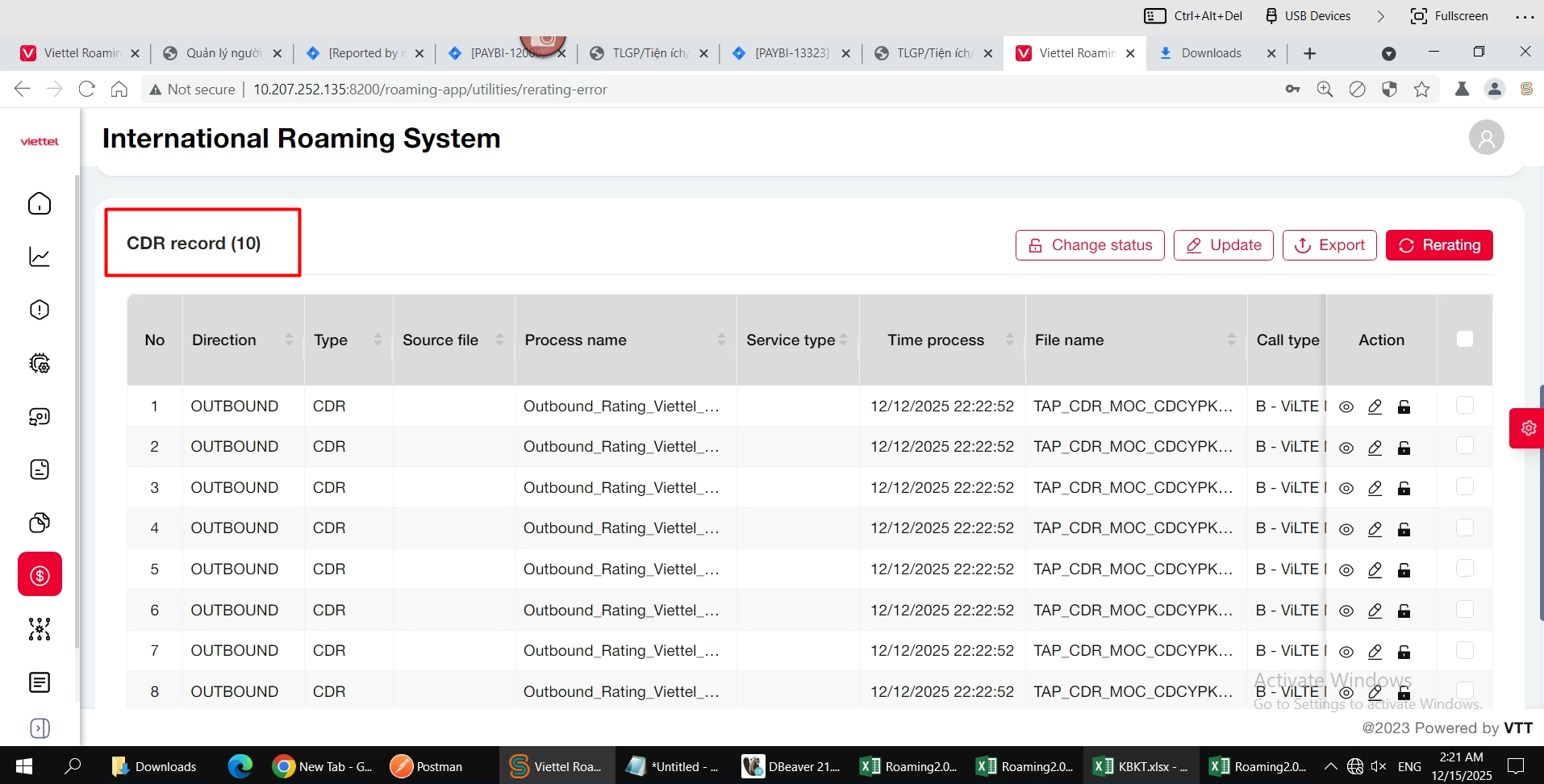The image size is (1544, 784).
Task: Click the red settings gear tab
Action: click(x=1527, y=427)
